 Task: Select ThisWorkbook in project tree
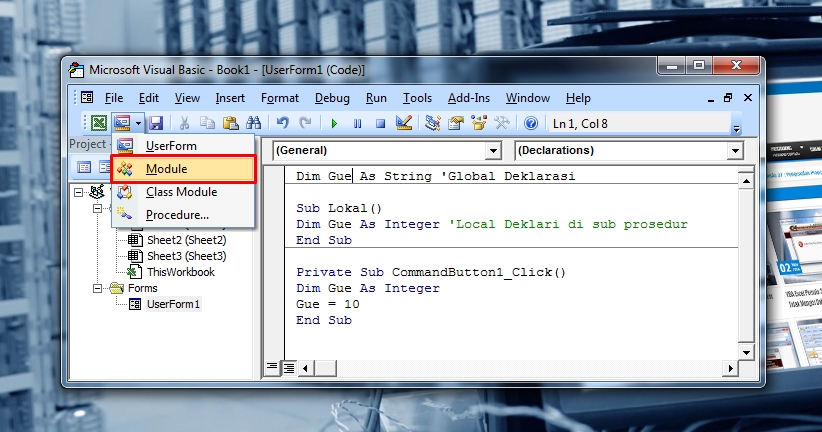(181, 272)
